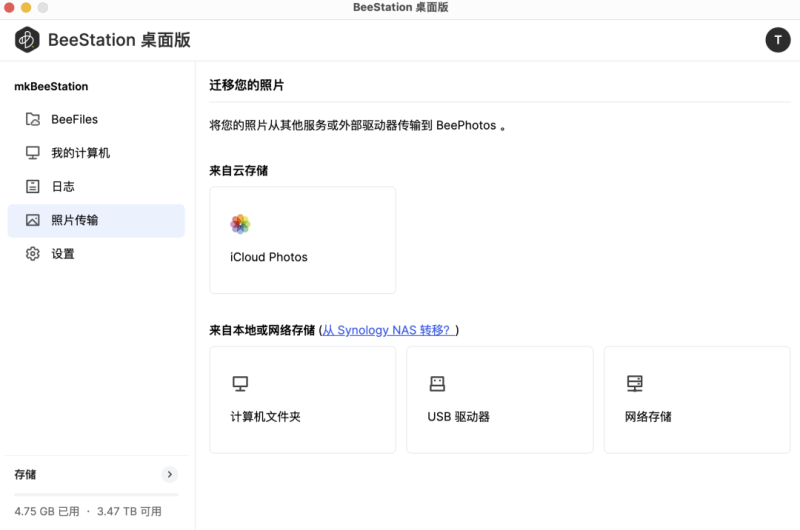Choose the USB 驱动器 card

pyautogui.click(x=500, y=400)
